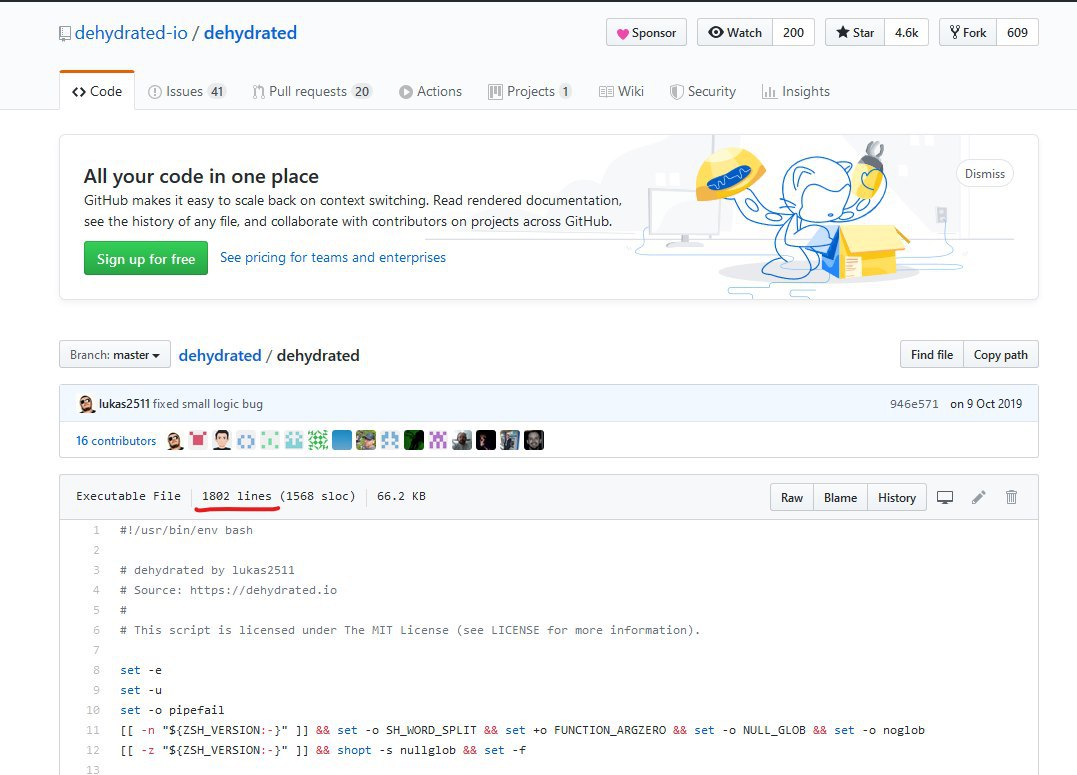Click the '1802 lines (1568 sloc)' text
The image size is (1077, 775).
278,496
